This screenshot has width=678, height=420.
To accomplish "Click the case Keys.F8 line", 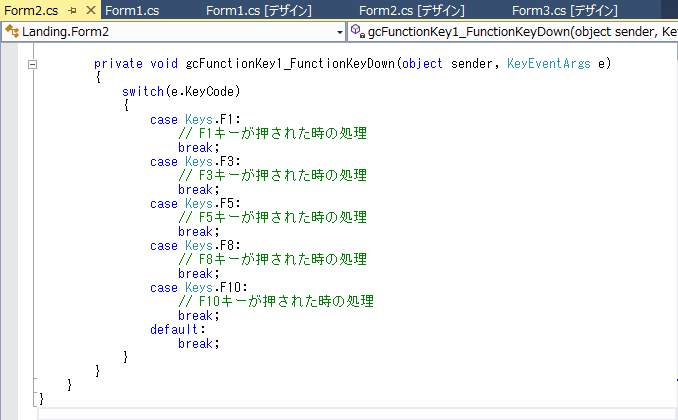I will click(x=195, y=245).
